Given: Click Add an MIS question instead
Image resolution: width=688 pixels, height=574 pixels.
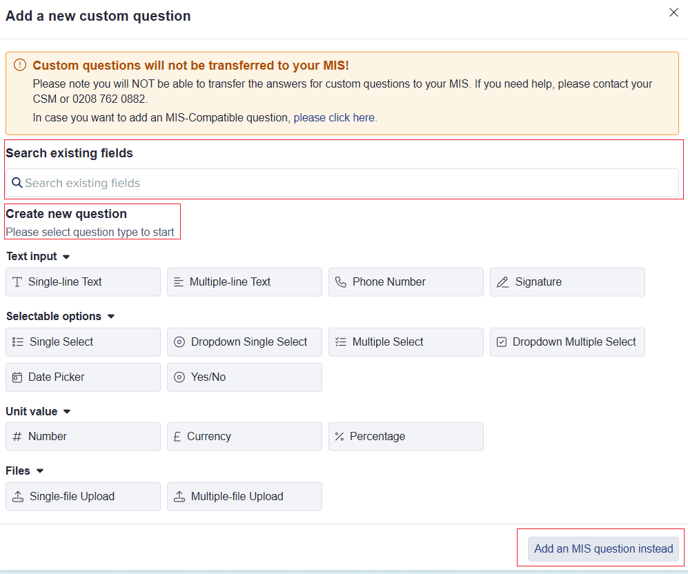Looking at the screenshot, I should 603,549.
